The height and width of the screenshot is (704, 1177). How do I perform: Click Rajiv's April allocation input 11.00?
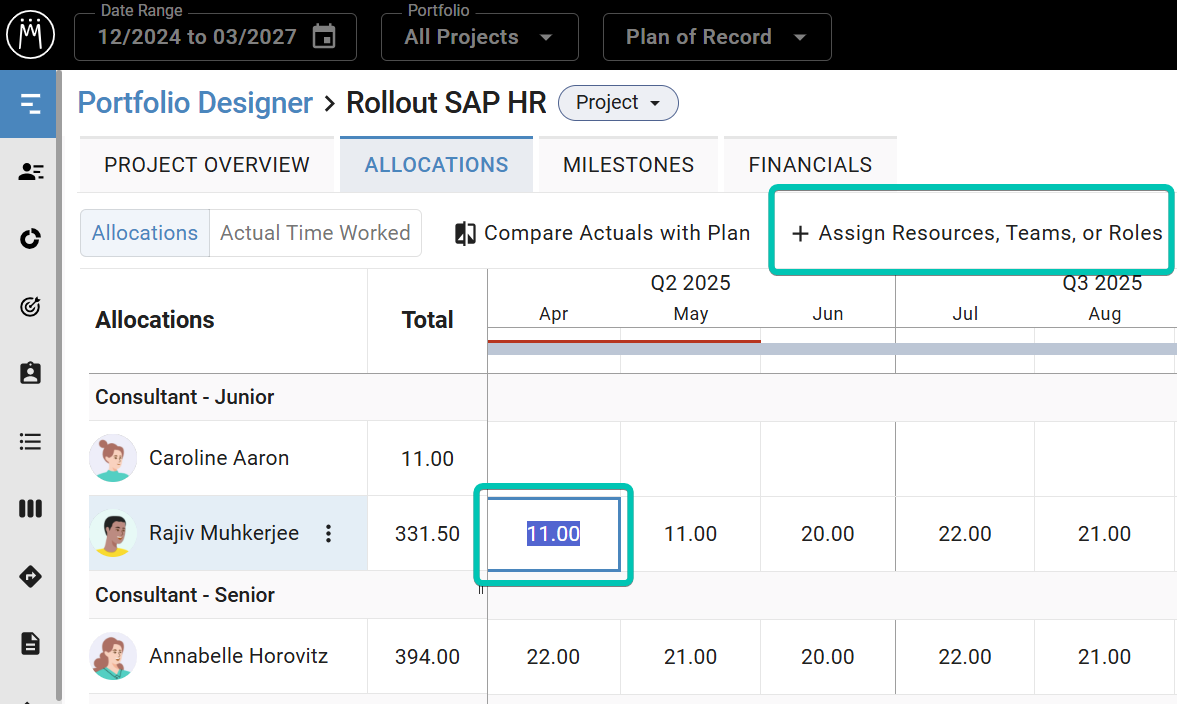pos(553,534)
